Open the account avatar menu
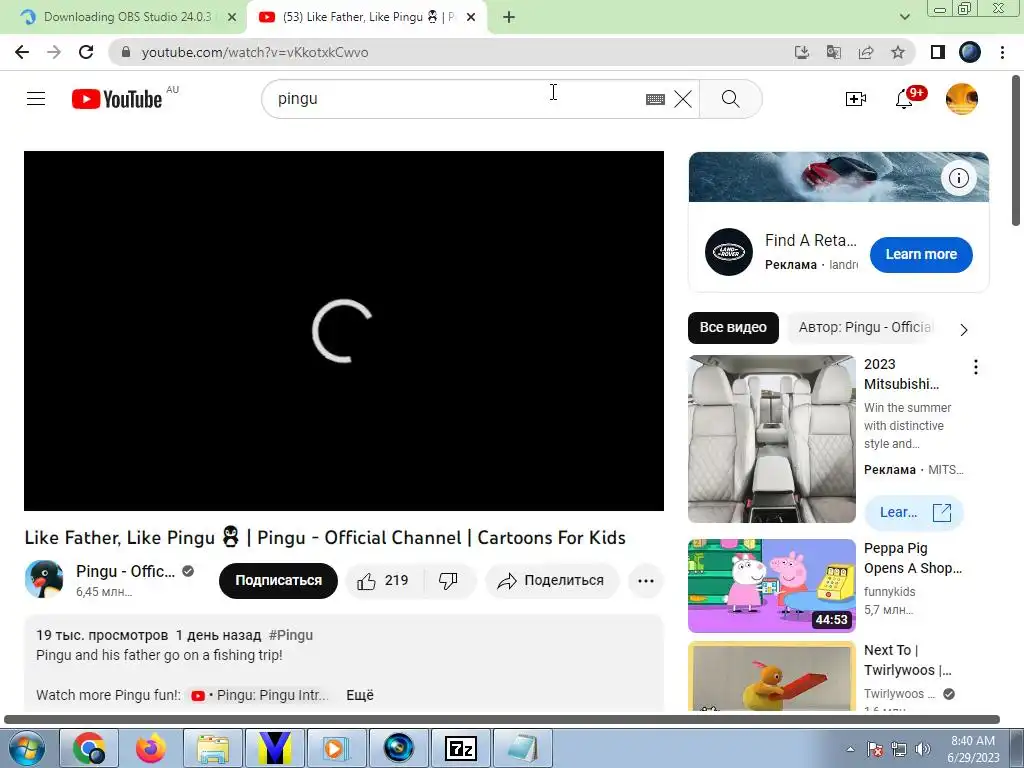The height and width of the screenshot is (768, 1024). click(x=962, y=99)
